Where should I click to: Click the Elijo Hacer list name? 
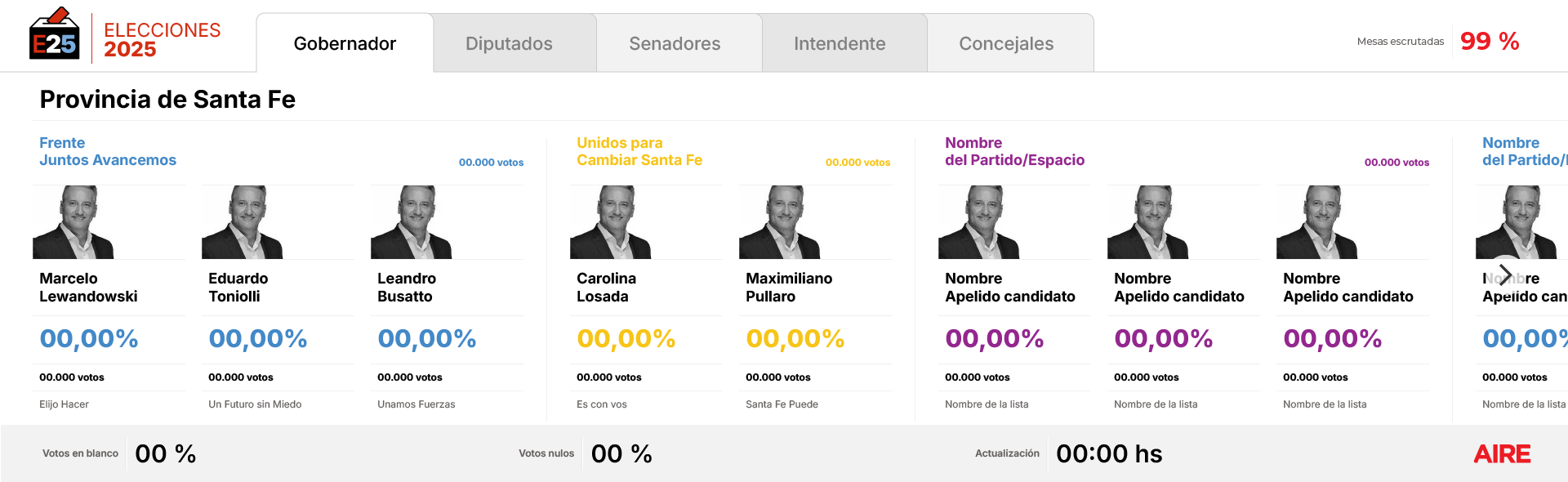tap(64, 404)
